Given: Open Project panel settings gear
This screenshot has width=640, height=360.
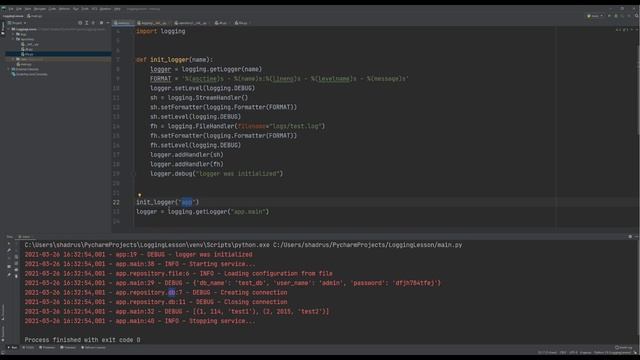Looking at the screenshot, I should [101, 23].
